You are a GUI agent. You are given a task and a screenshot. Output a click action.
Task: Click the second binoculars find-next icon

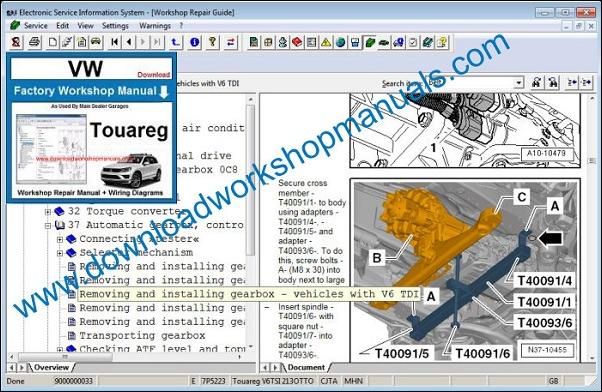click(553, 82)
